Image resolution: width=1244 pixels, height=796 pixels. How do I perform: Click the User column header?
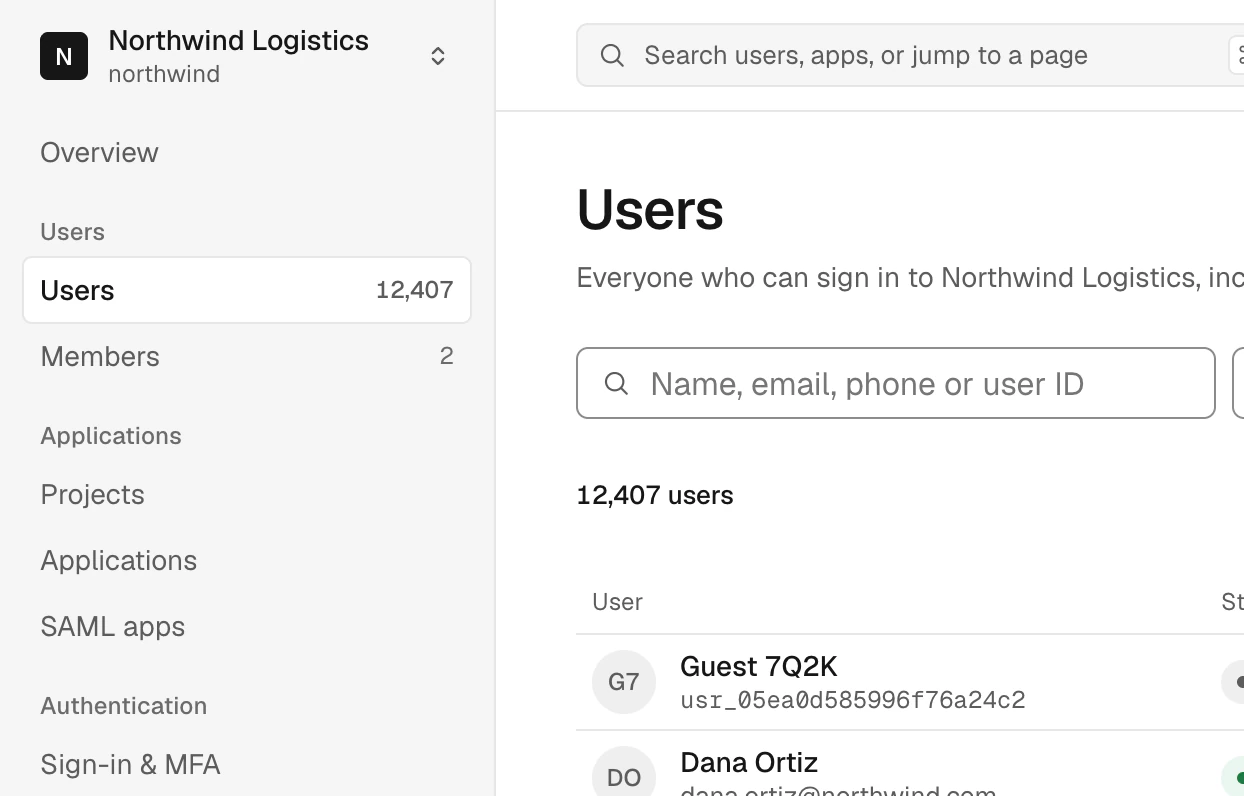point(617,601)
